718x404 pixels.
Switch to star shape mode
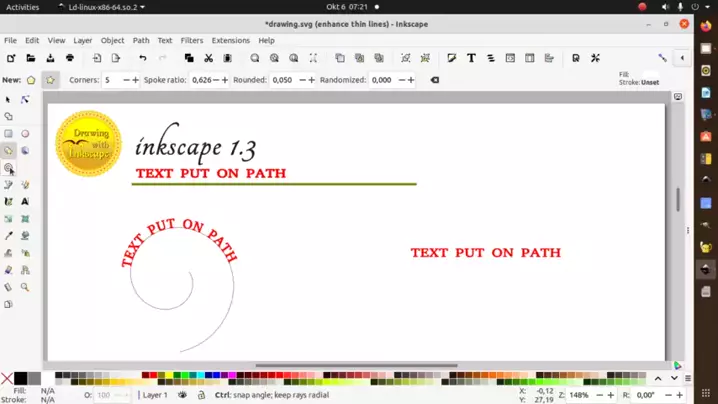[x=50, y=80]
